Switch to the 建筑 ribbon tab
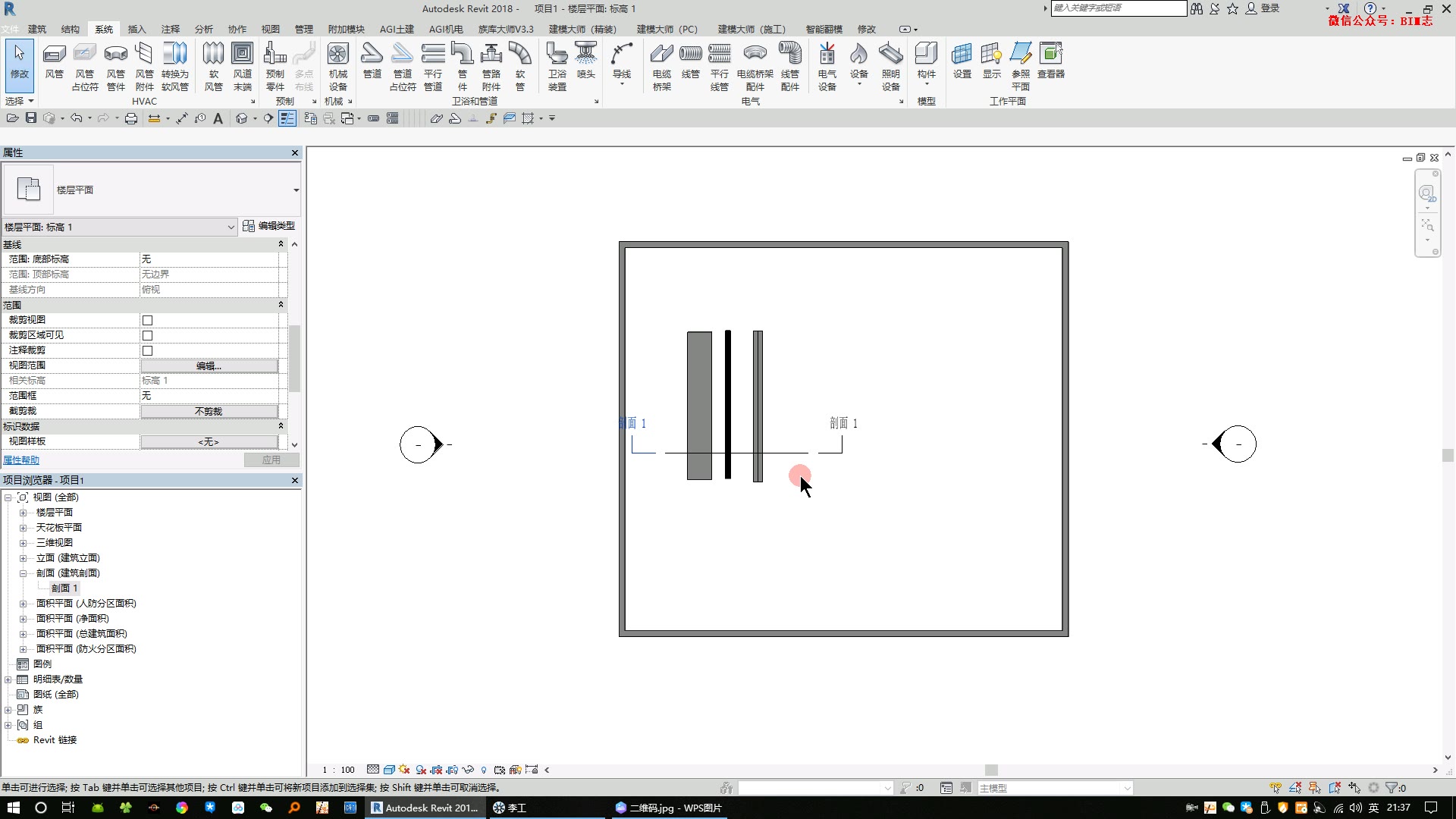Image resolution: width=1456 pixels, height=819 pixels. [x=37, y=29]
